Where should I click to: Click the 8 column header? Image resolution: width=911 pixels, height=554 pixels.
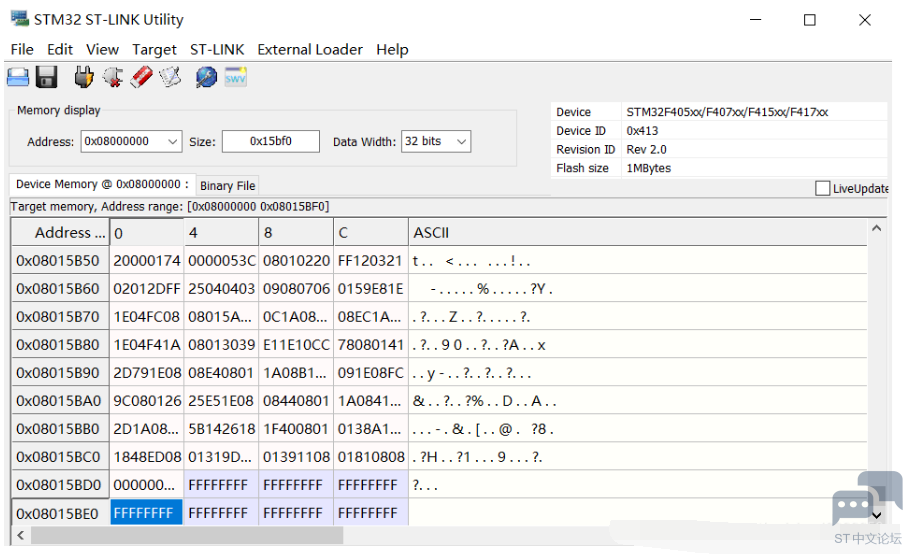coord(296,233)
